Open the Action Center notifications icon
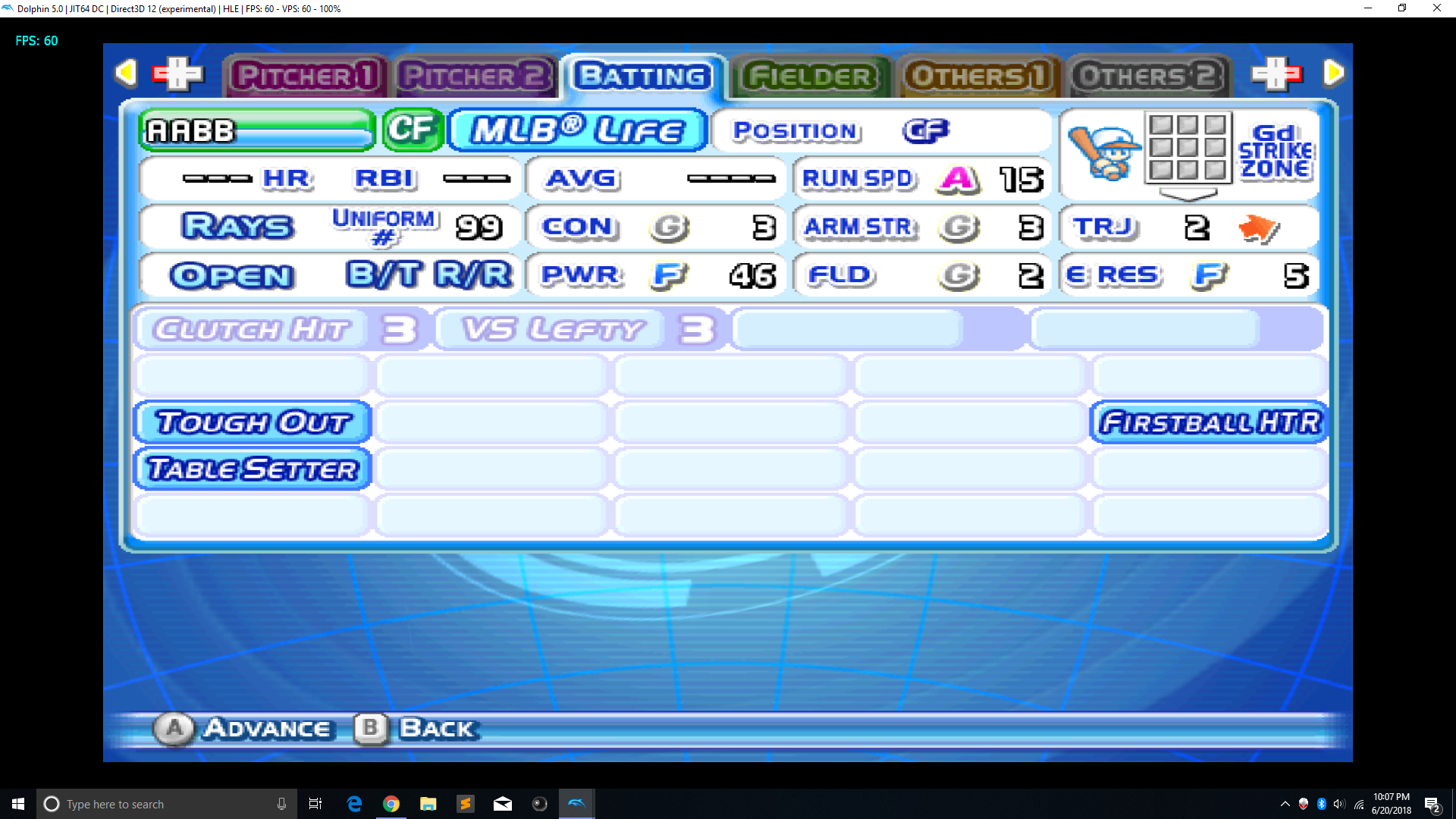Screen dimensions: 1456x819 coord(1432,805)
